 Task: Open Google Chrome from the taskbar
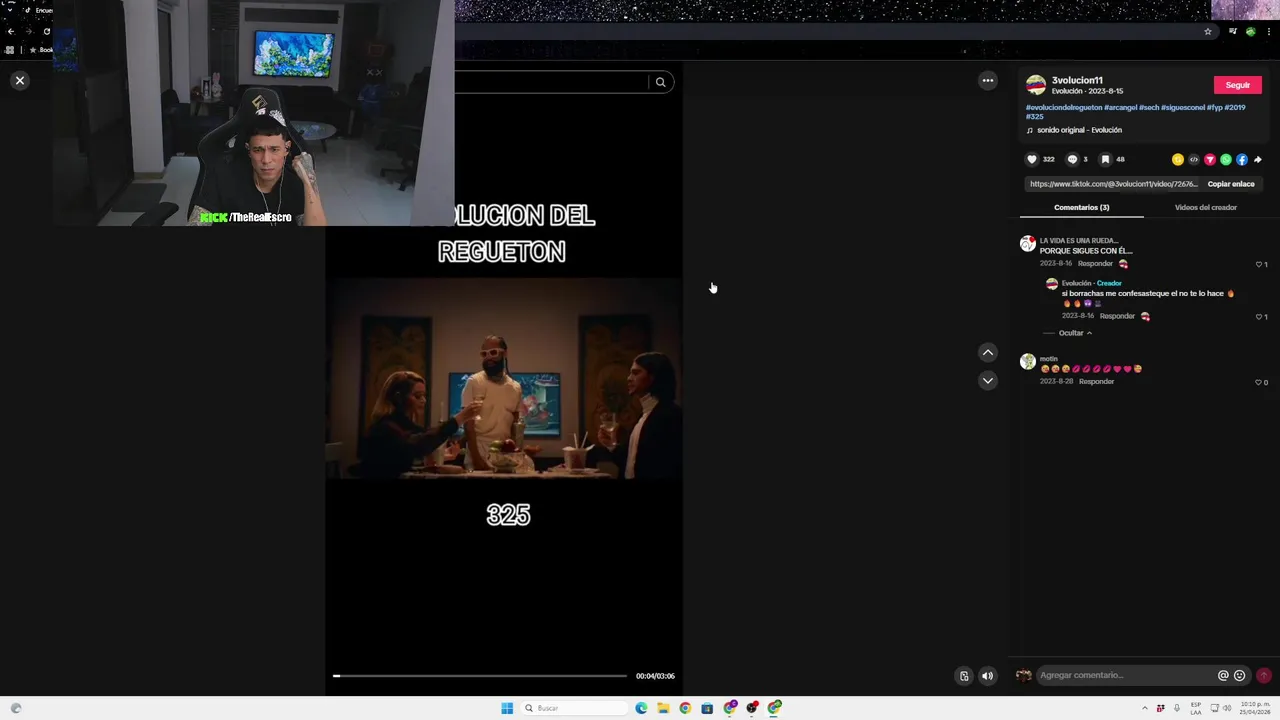tap(685, 708)
